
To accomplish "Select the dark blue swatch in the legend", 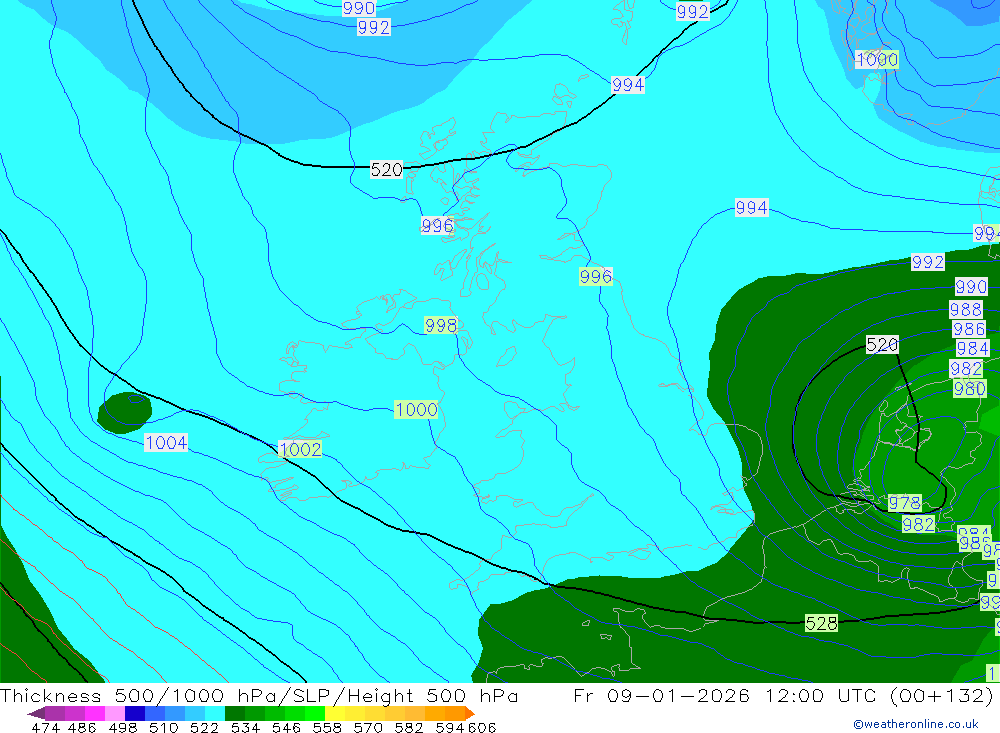I will (x=135, y=713).
